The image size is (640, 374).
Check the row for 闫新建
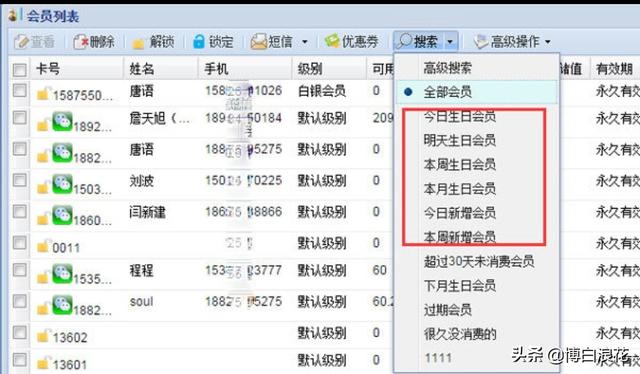click(19, 211)
